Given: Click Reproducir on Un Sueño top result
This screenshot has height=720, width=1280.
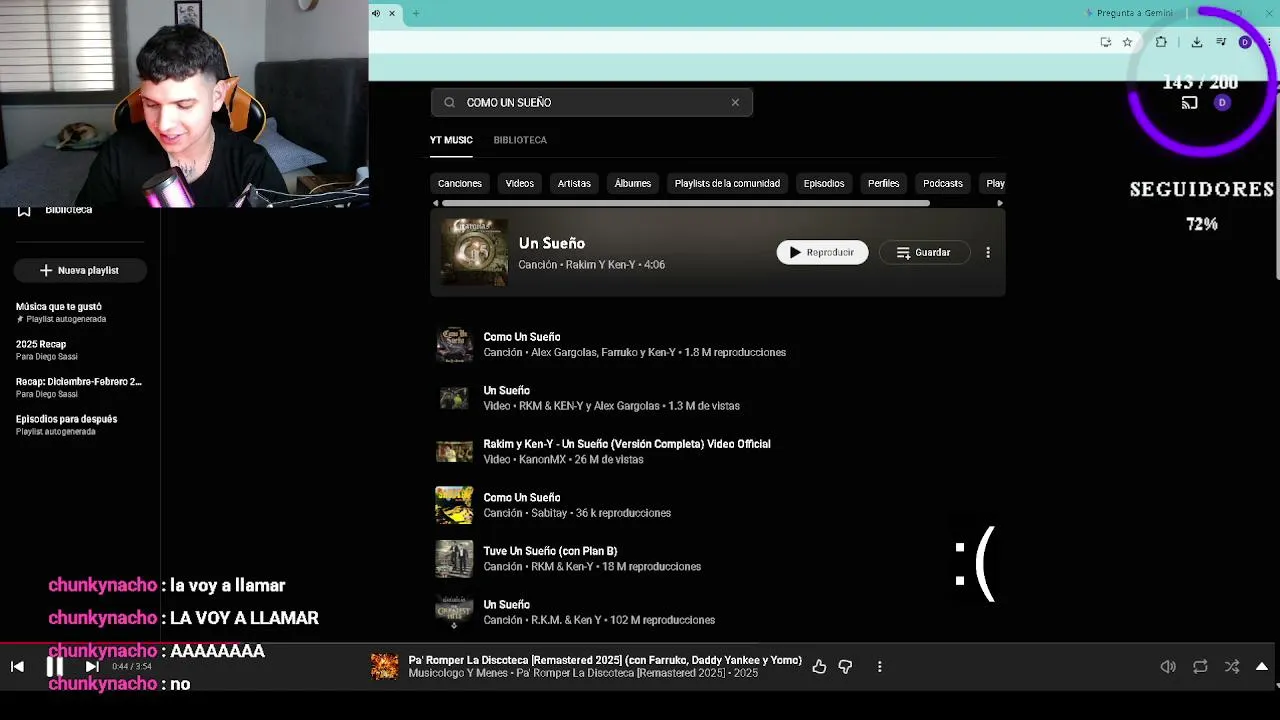Looking at the screenshot, I should pos(822,253).
